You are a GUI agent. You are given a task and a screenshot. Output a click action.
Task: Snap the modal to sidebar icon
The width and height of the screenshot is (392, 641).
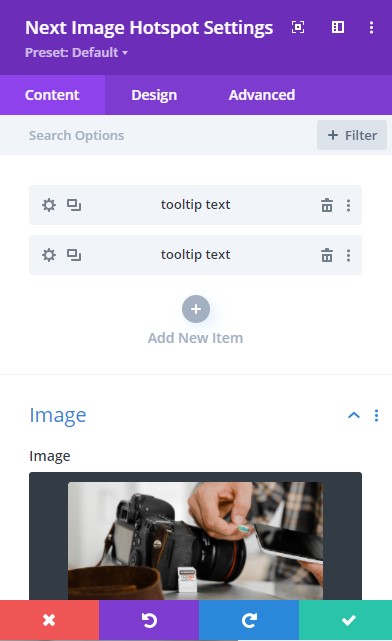[338, 27]
